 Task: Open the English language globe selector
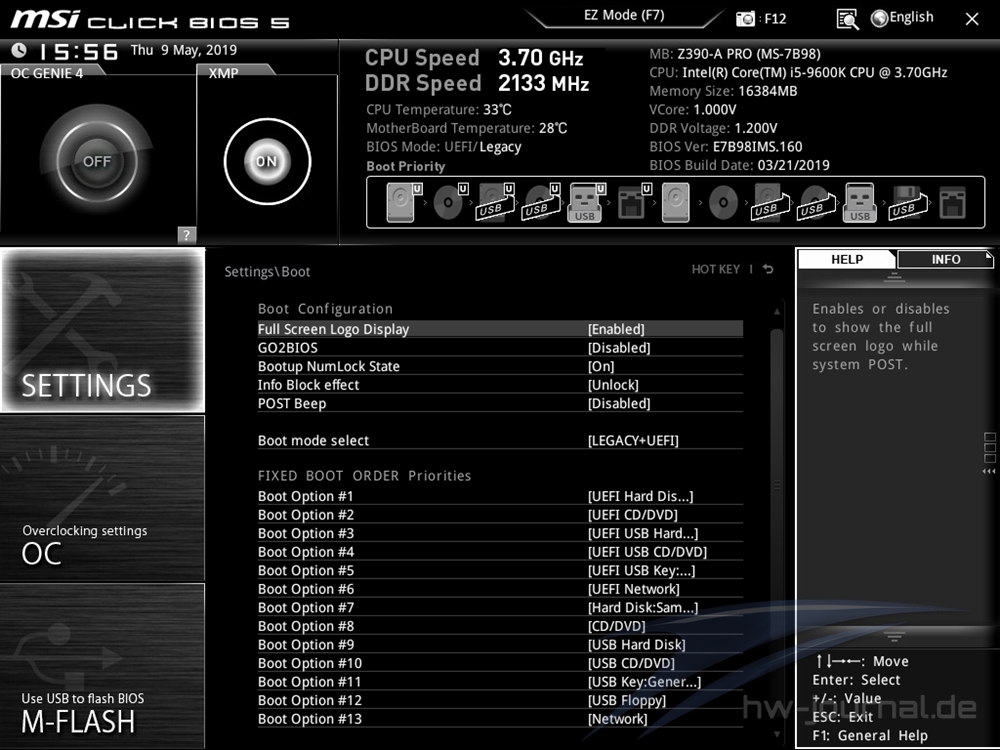point(902,18)
